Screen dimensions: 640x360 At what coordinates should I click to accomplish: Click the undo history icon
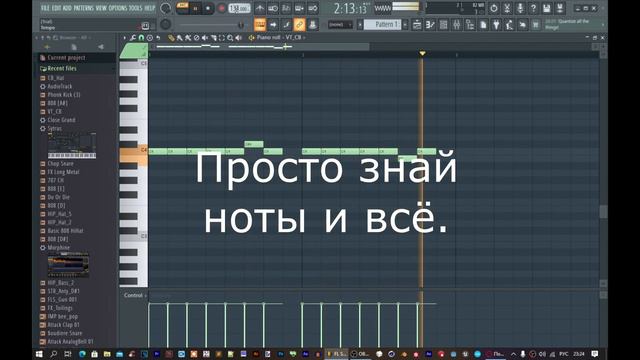tap(493, 8)
